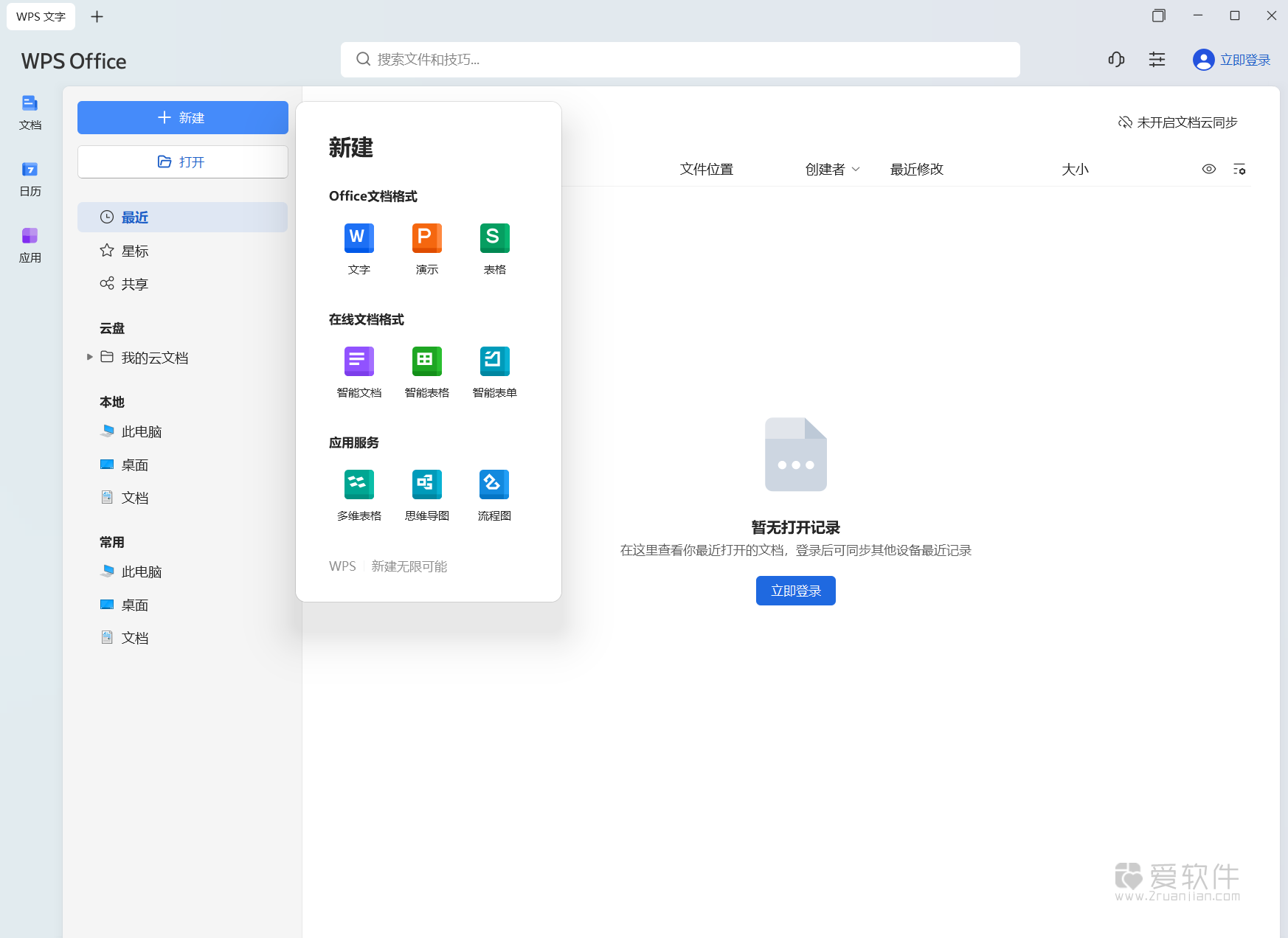
Task: Open the 应用 apps section in left rail
Action: 30,246
